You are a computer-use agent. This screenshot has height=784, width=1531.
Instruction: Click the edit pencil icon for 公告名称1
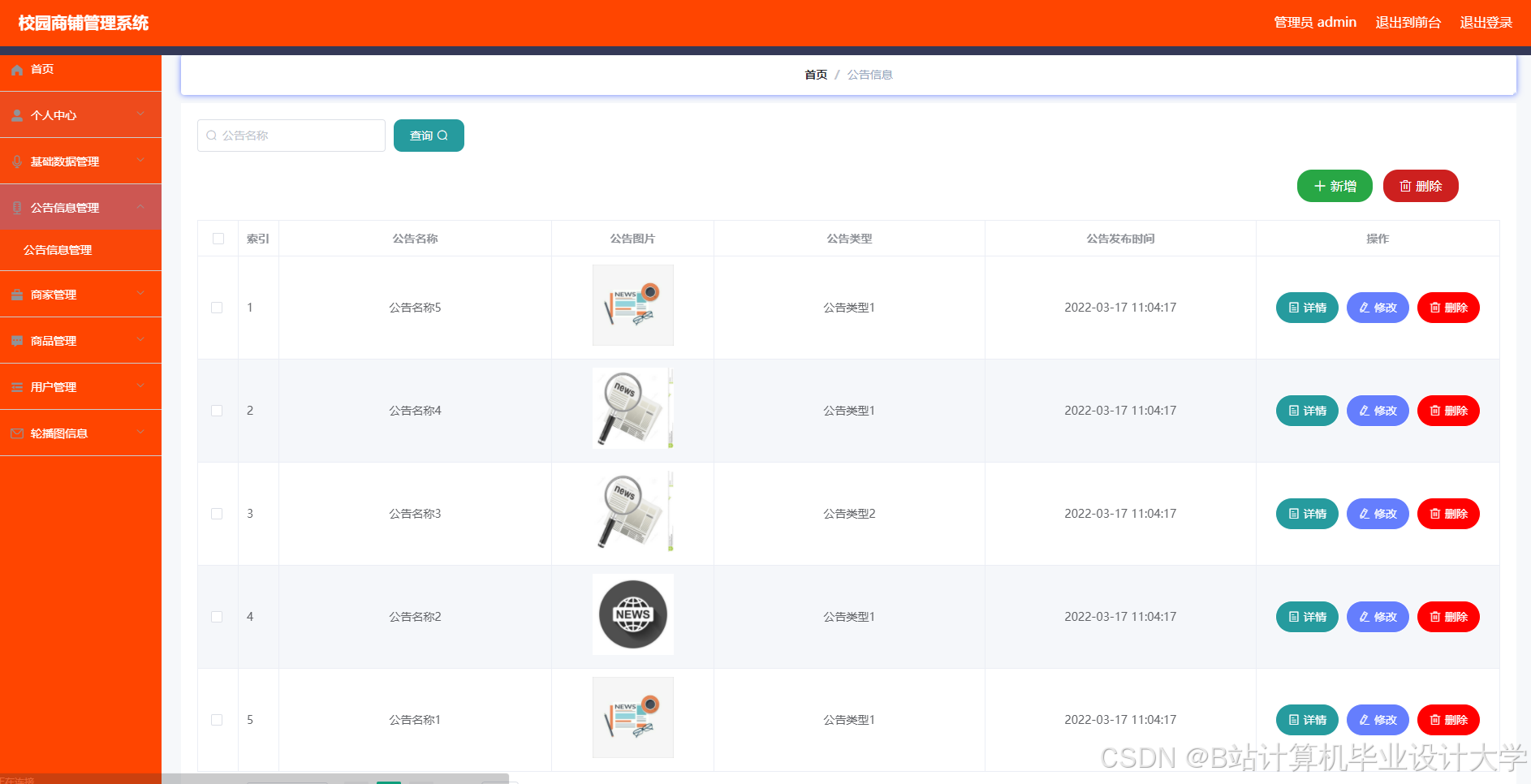click(1365, 720)
